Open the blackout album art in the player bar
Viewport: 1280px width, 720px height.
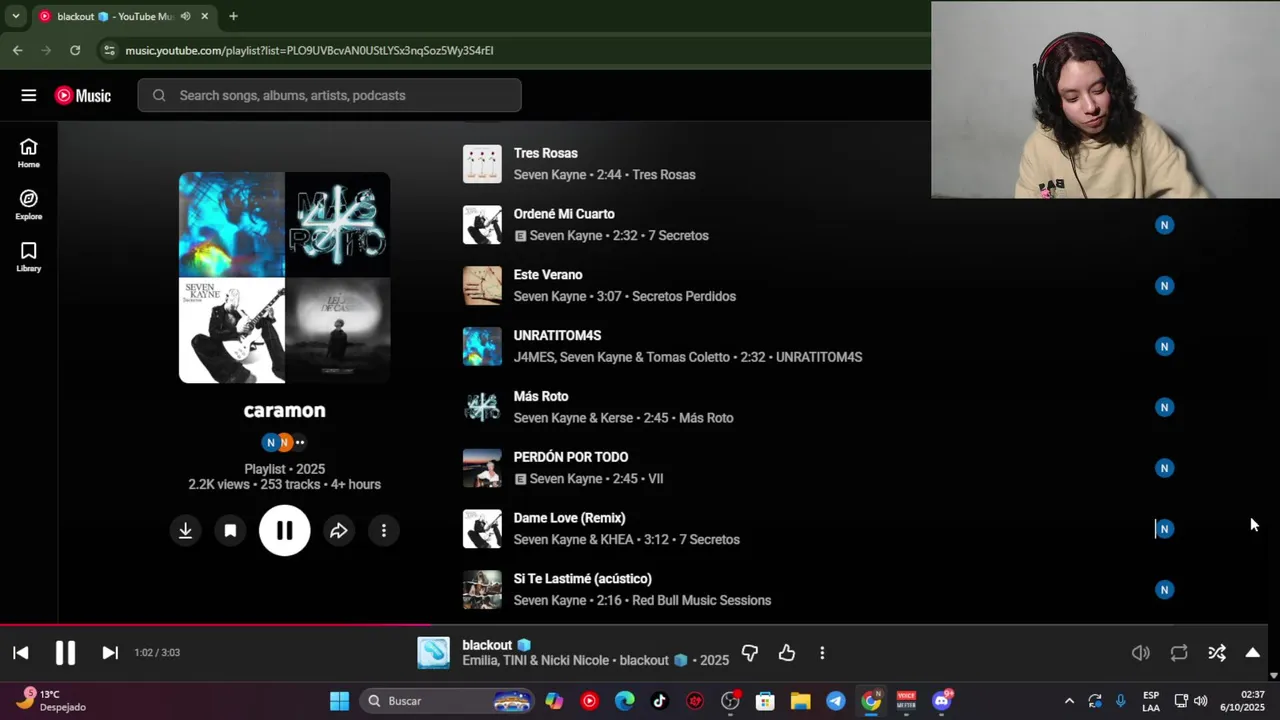coord(434,653)
